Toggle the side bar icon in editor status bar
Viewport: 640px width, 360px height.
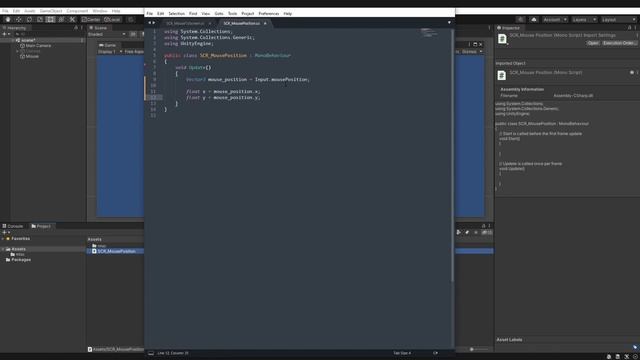[151, 353]
